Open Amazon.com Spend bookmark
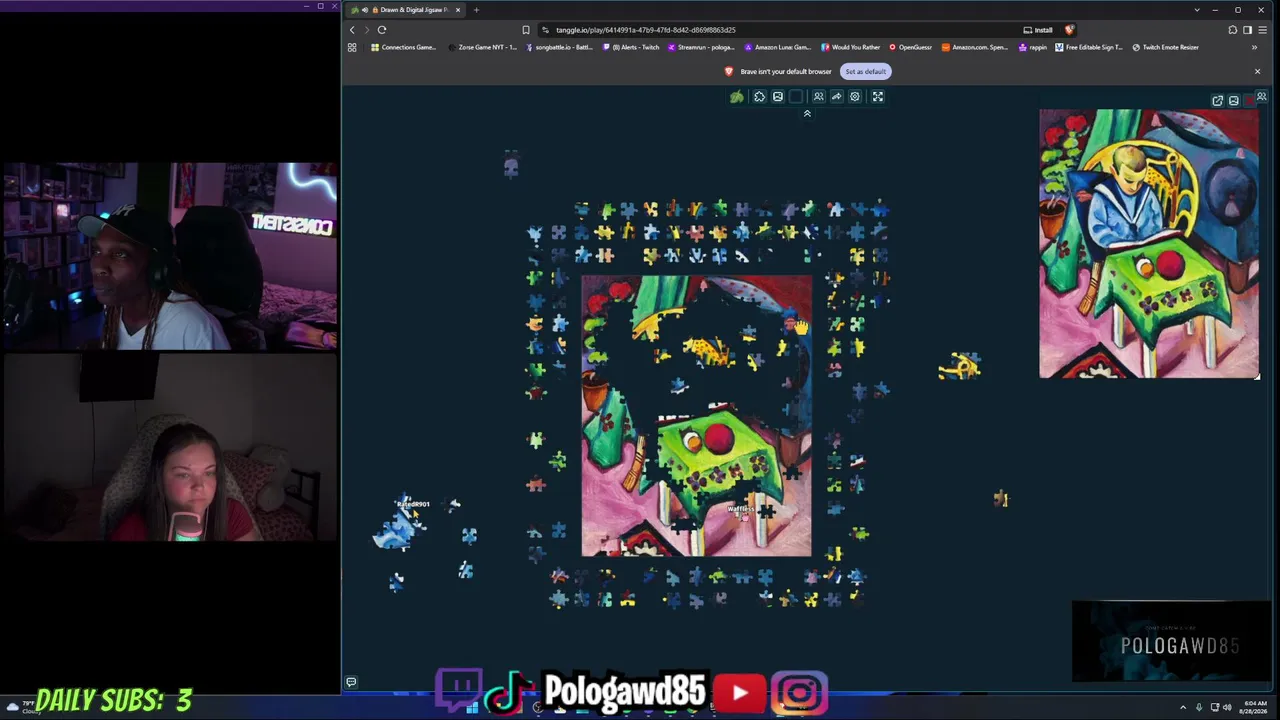Image resolution: width=1280 pixels, height=720 pixels. [976, 47]
